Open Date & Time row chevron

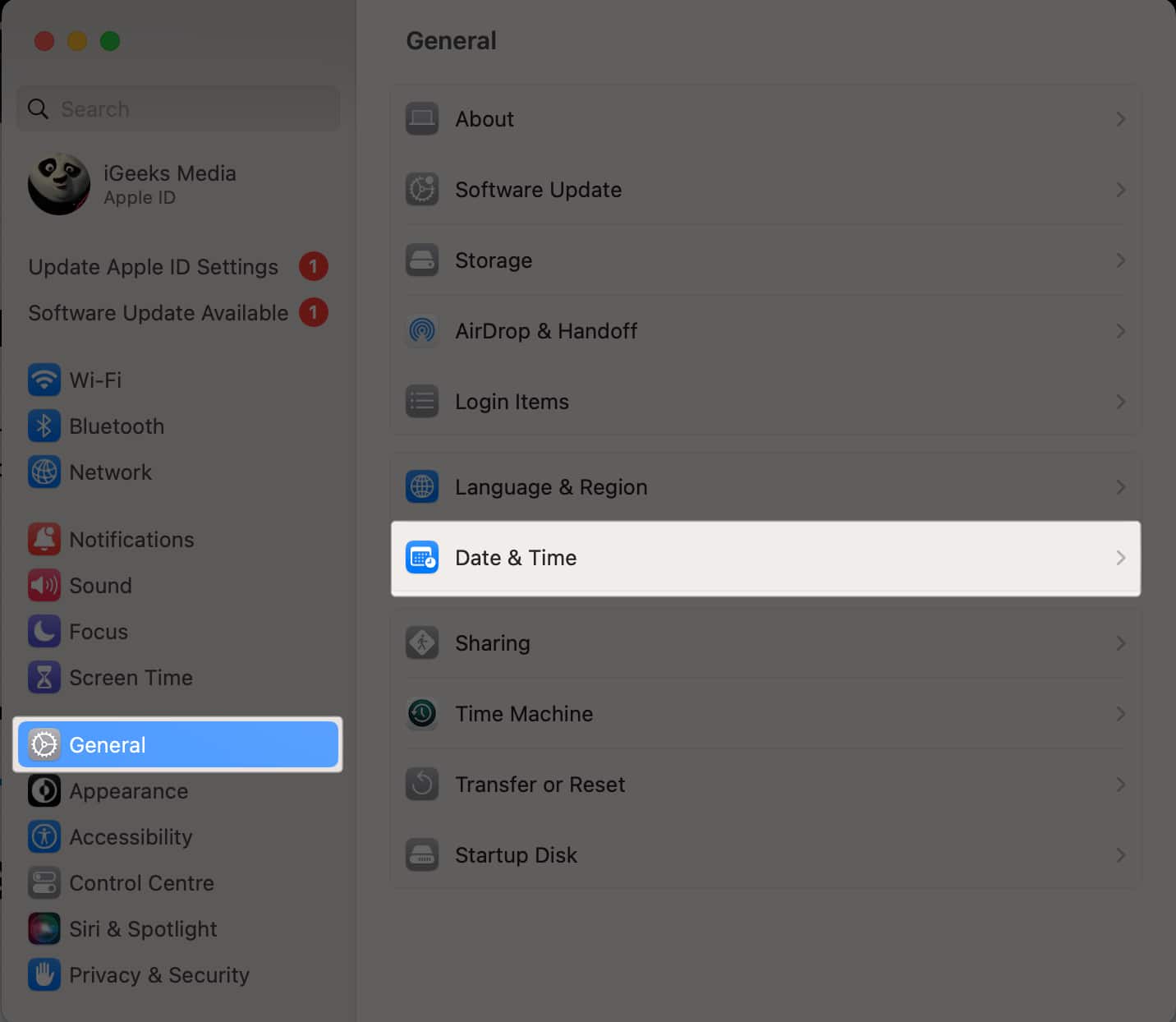tap(1121, 558)
